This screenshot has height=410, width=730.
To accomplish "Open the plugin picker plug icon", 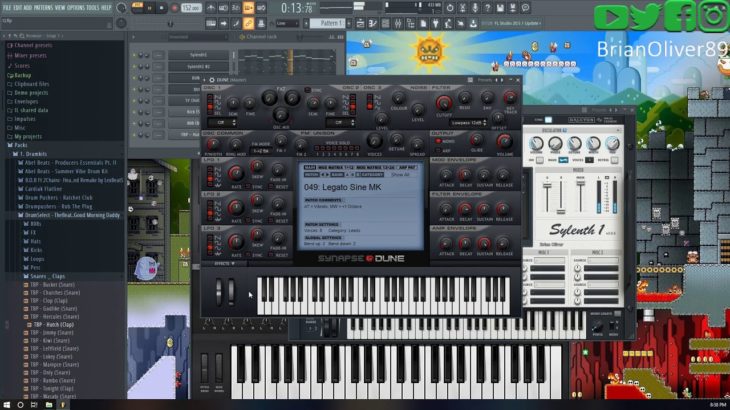I will click(x=435, y=23).
